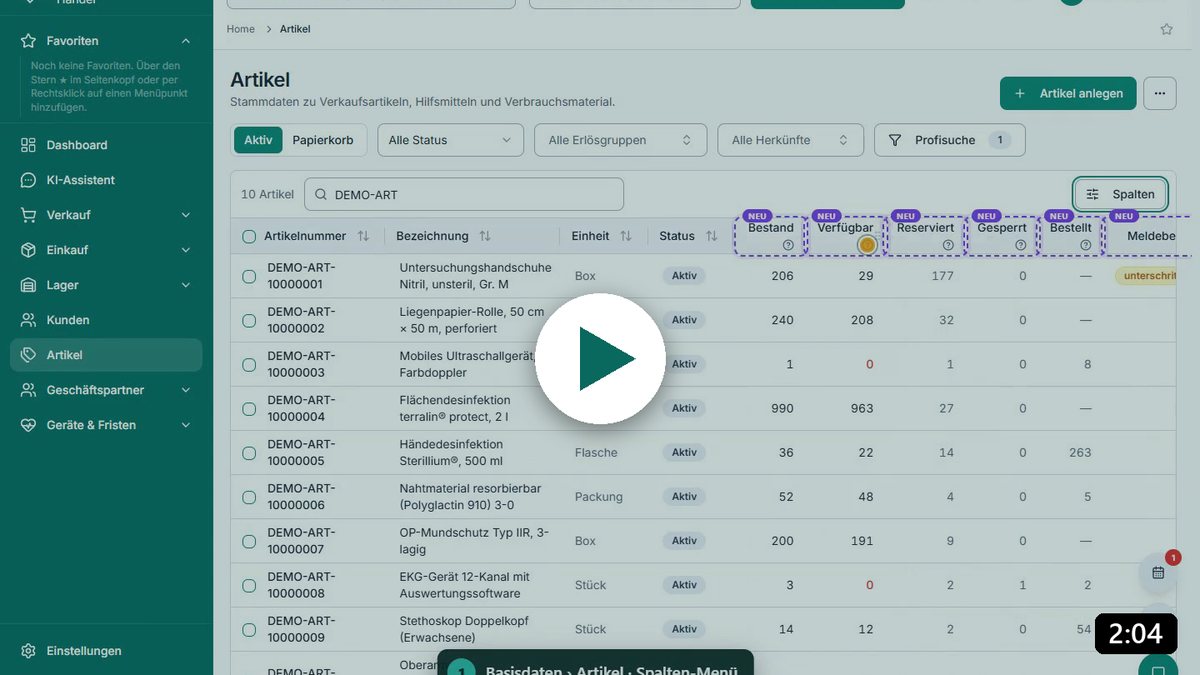Screen dimensions: 1200x675
Task: Click the Verkauf shopping cart icon
Action: [28, 215]
